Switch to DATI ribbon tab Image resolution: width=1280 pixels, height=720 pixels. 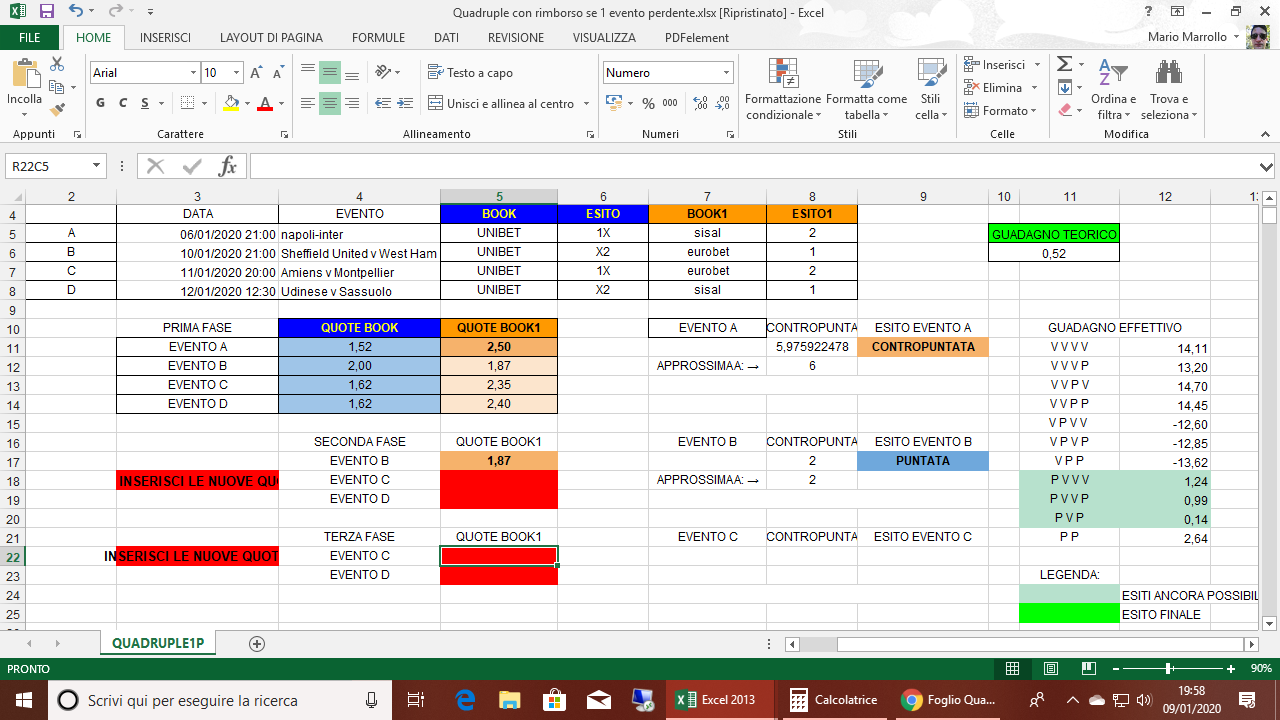click(446, 38)
